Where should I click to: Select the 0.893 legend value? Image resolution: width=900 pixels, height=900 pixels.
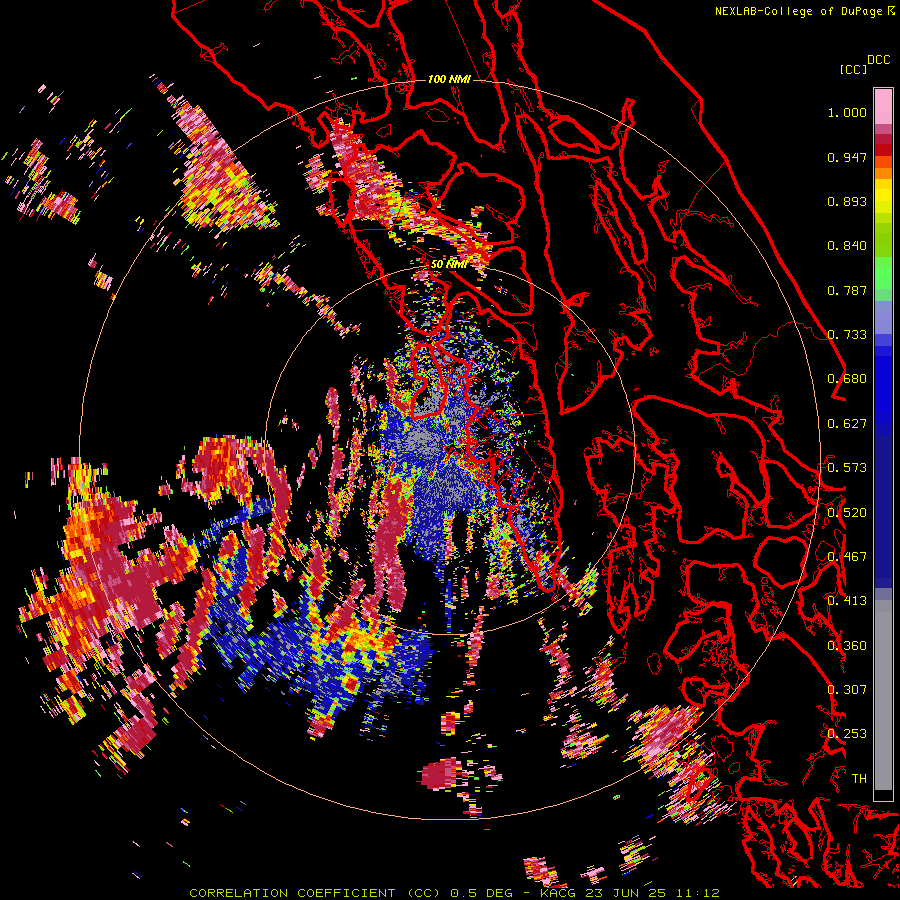847,201
